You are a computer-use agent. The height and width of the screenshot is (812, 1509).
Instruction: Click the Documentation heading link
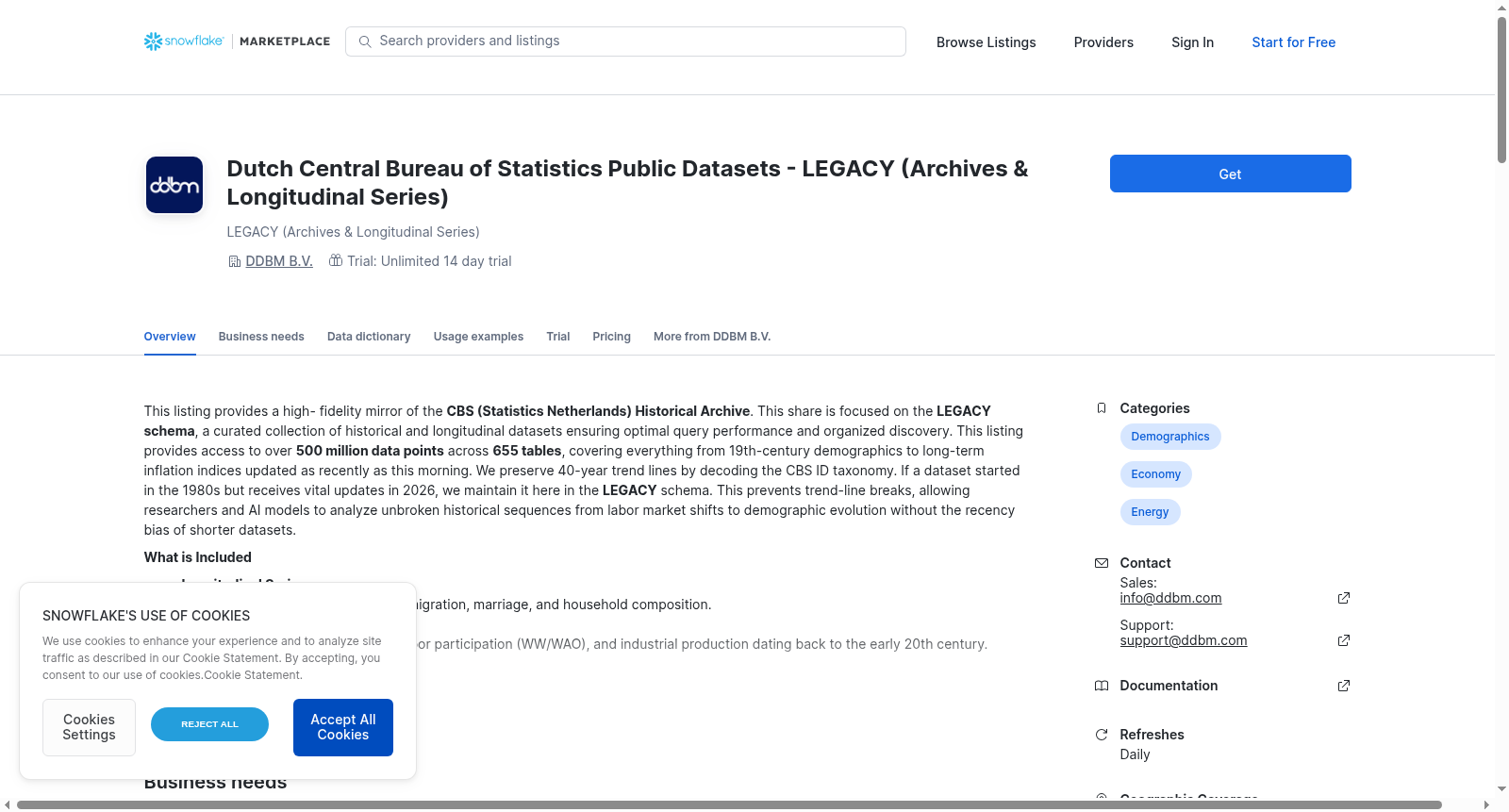tap(1169, 686)
